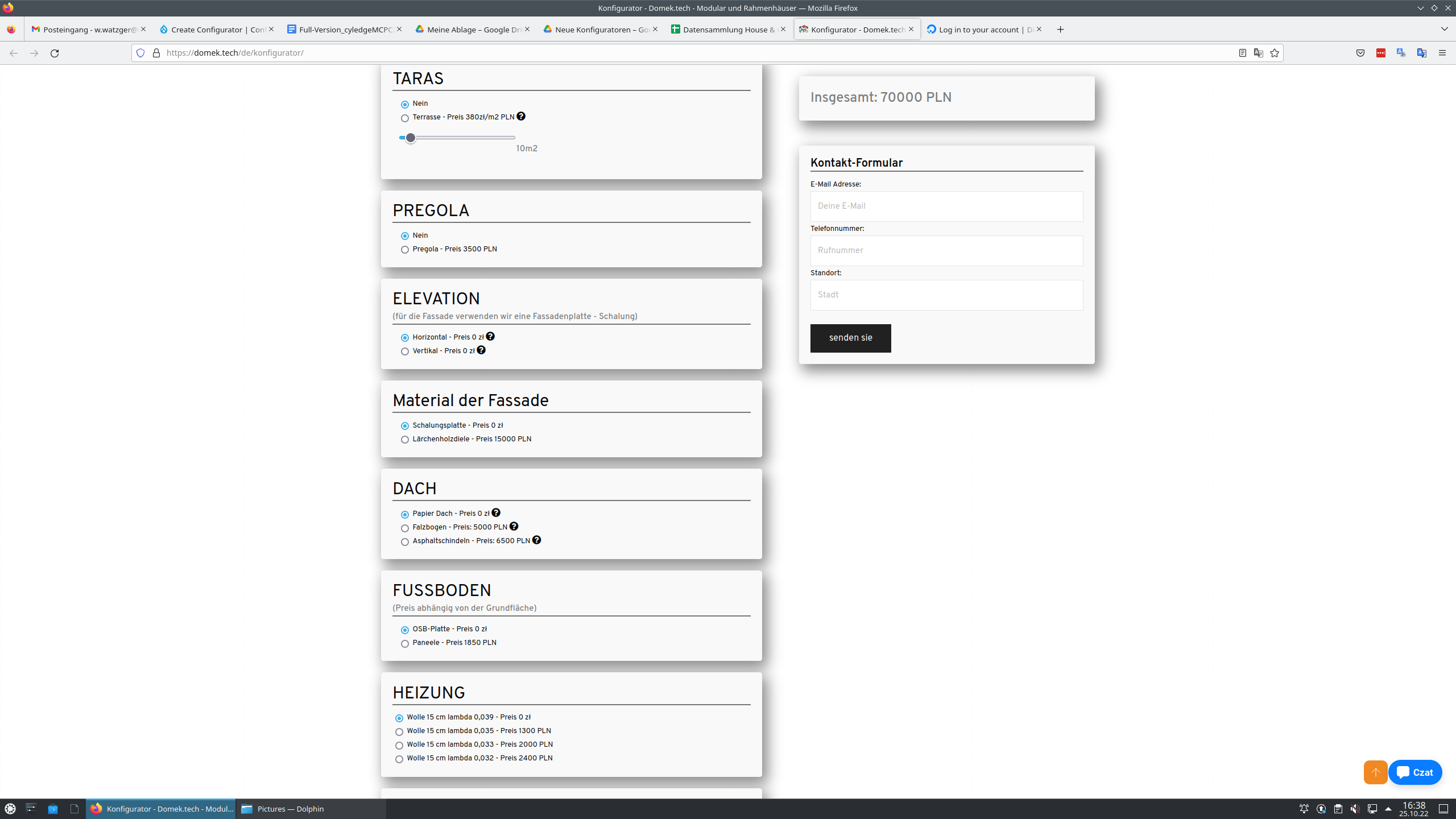1456x819 pixels.
Task: Click the terrace size slider handle
Action: pos(409,138)
